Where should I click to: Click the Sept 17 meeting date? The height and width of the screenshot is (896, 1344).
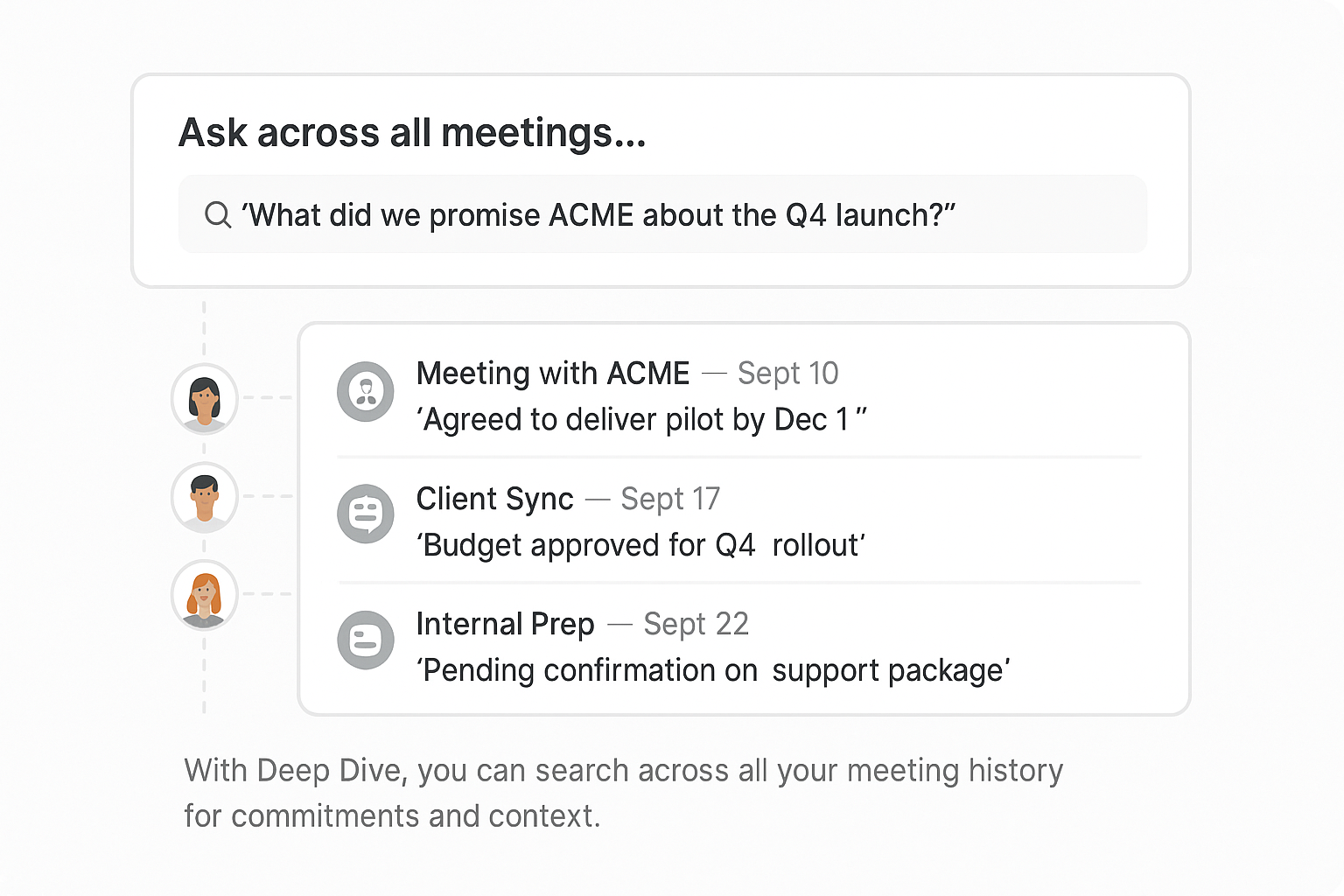click(x=670, y=499)
